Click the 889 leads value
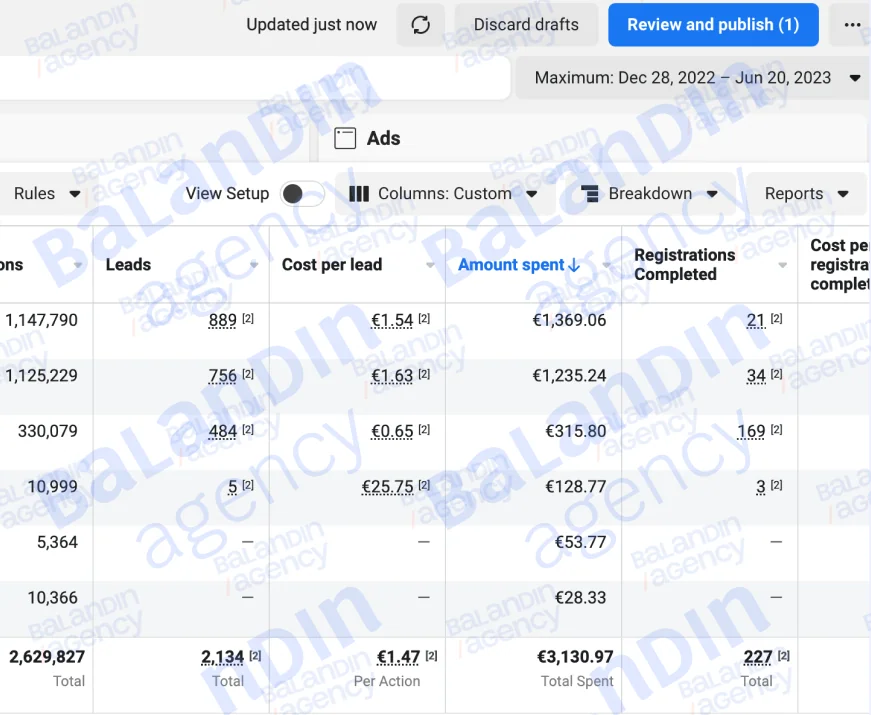 pos(223,321)
